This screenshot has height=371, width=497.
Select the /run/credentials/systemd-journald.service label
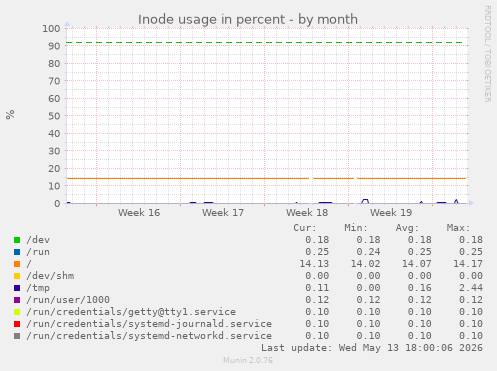(x=149, y=324)
